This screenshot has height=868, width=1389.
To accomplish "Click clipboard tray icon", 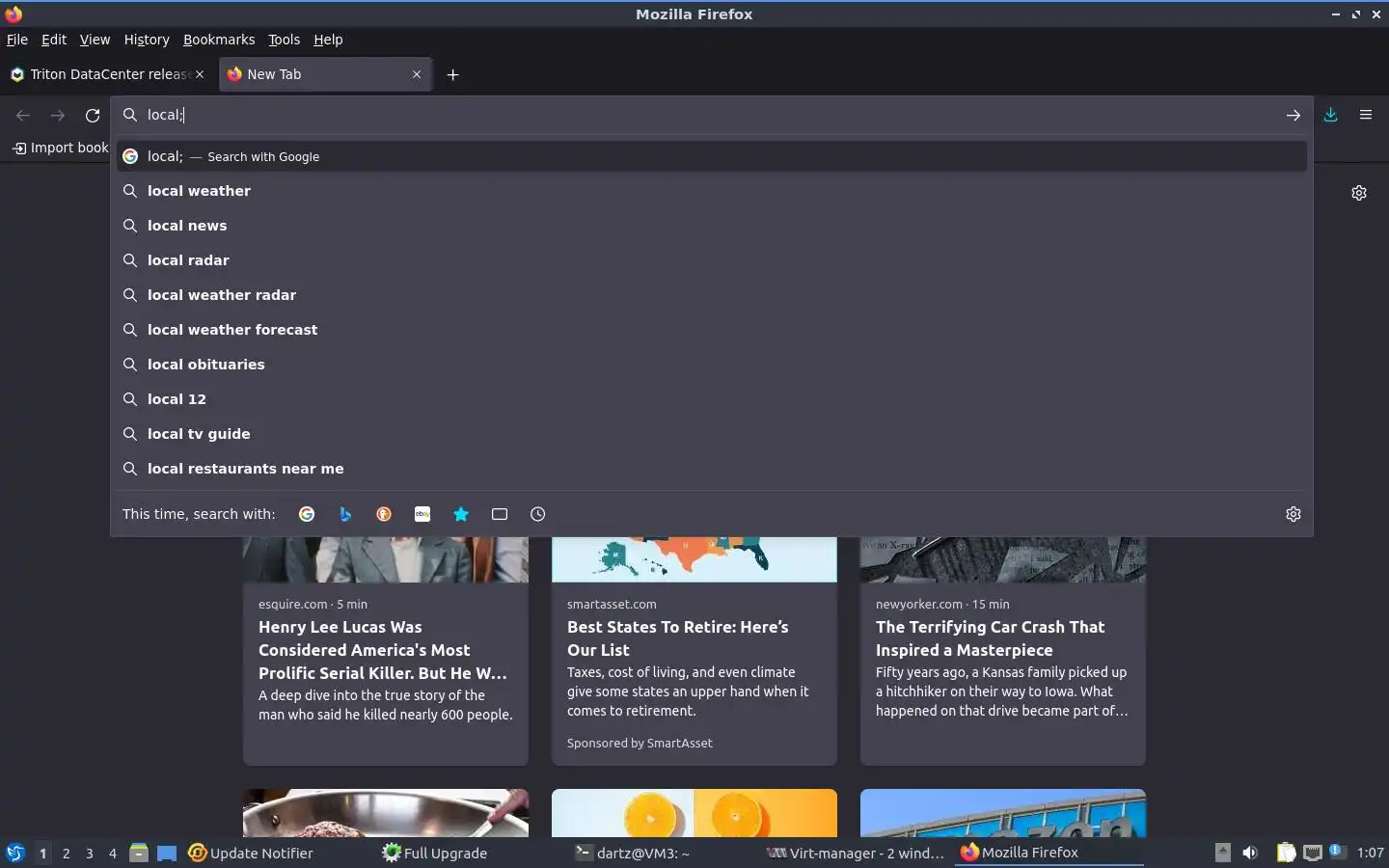I will point(1286,853).
